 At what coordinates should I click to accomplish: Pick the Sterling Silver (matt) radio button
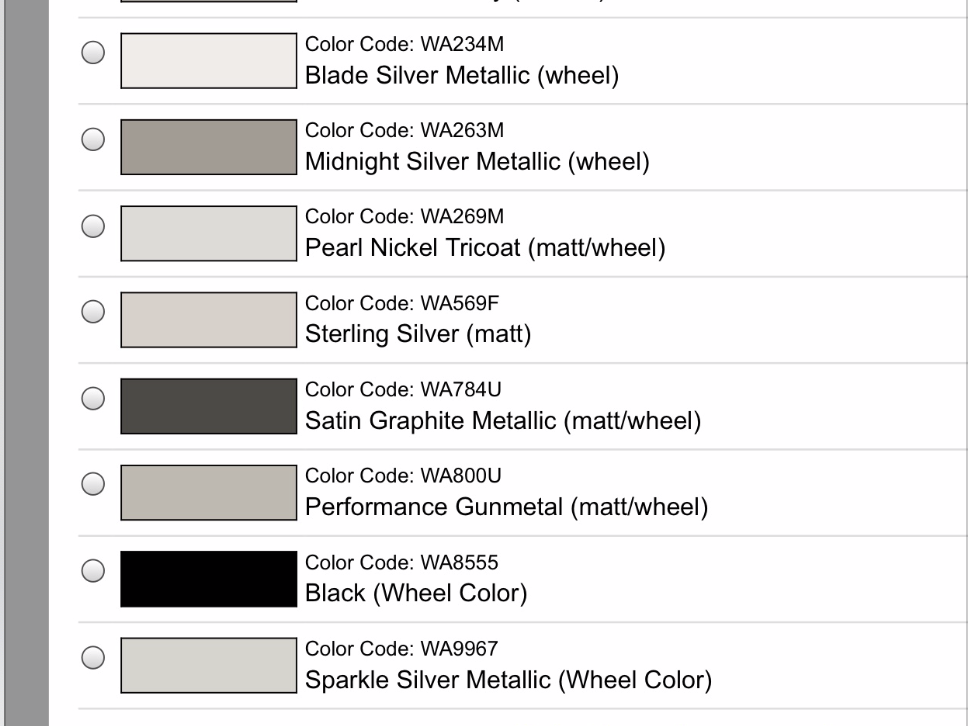[93, 312]
